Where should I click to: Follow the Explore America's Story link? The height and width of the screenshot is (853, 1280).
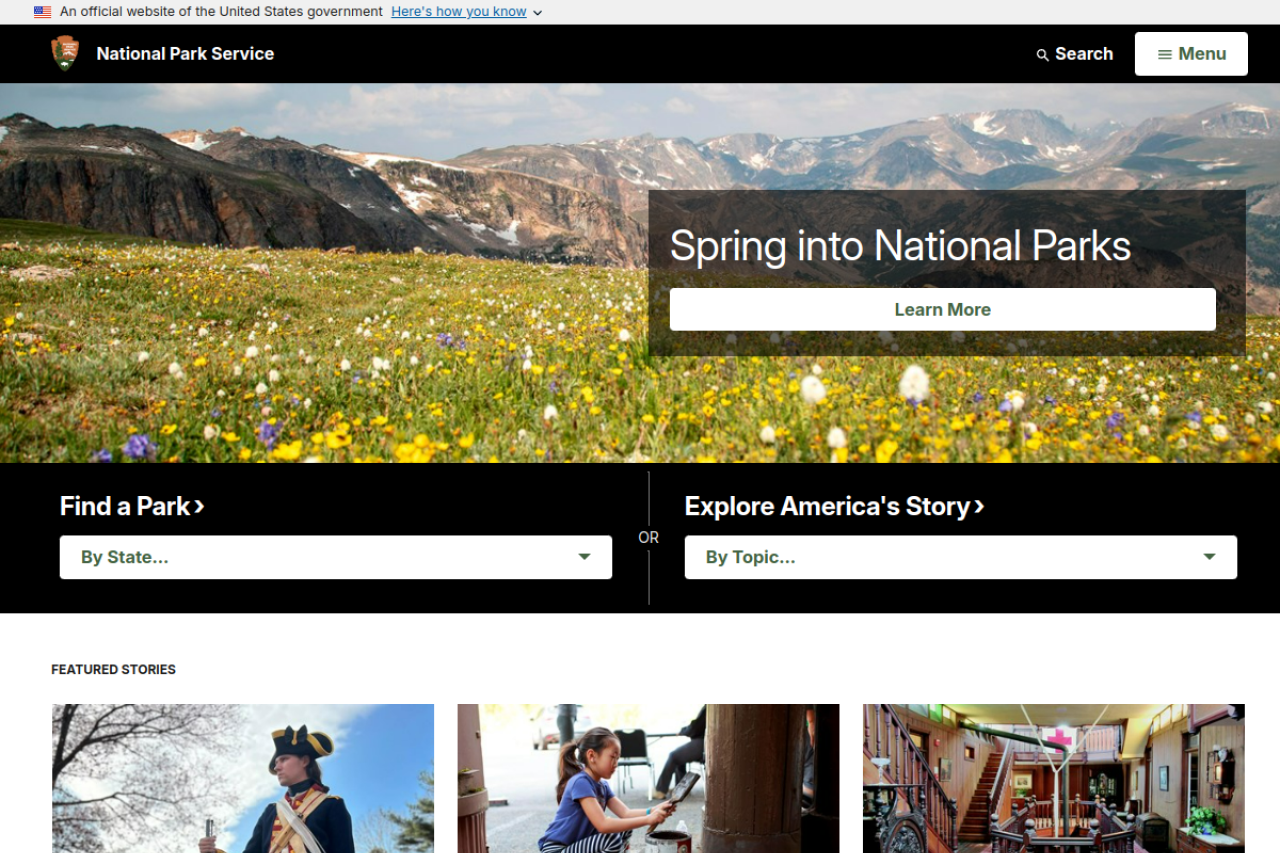pos(835,506)
